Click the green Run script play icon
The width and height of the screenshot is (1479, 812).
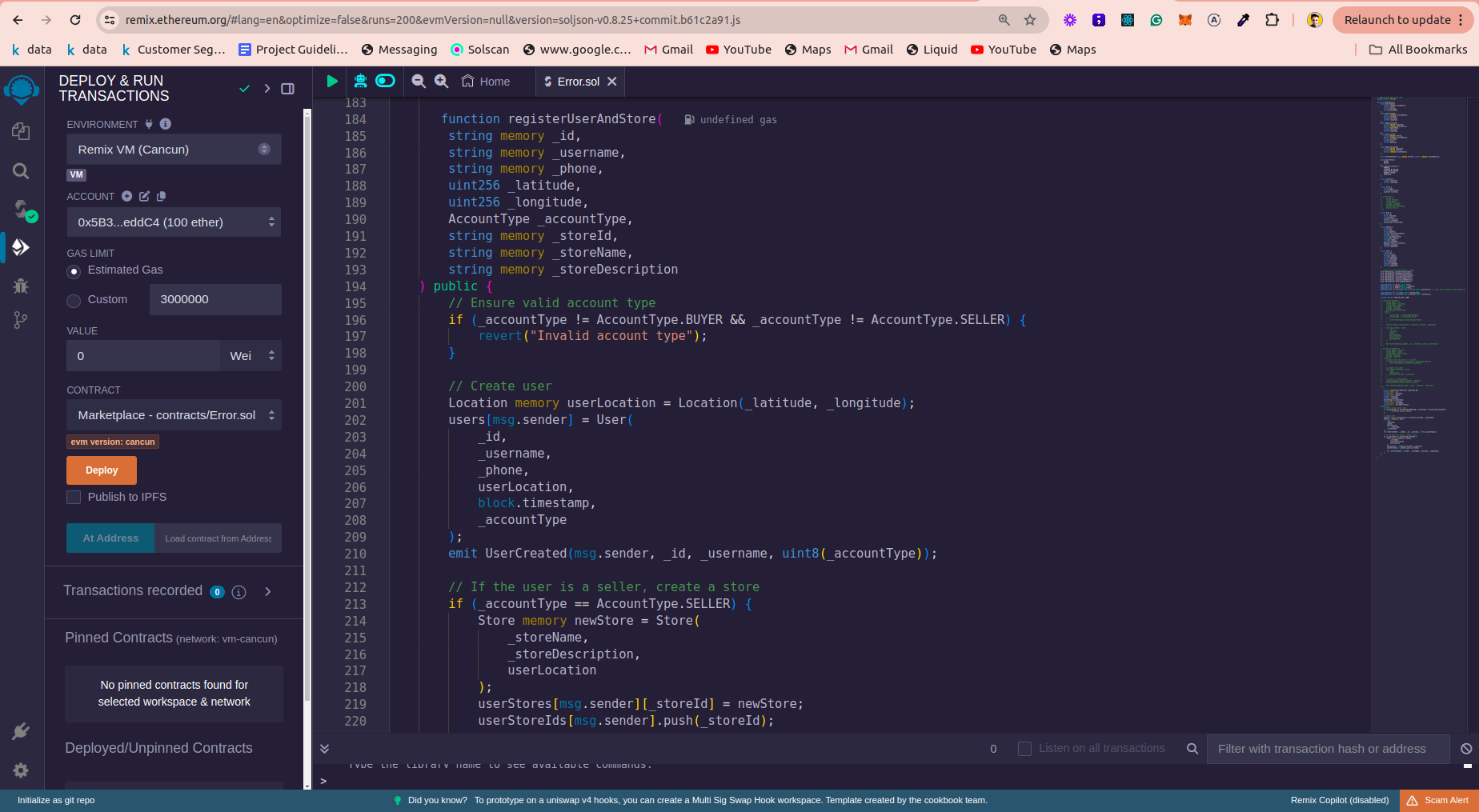pyautogui.click(x=332, y=81)
